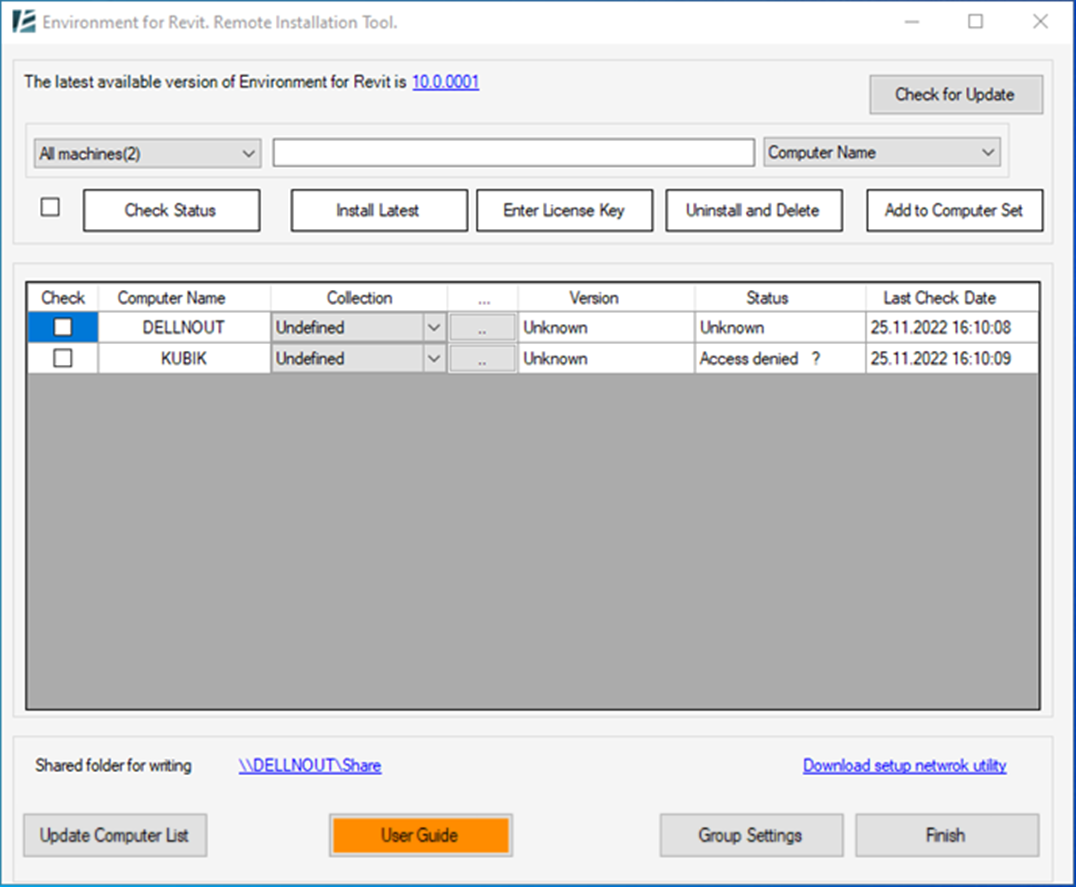Sort by Computer Name column header

point(184,298)
